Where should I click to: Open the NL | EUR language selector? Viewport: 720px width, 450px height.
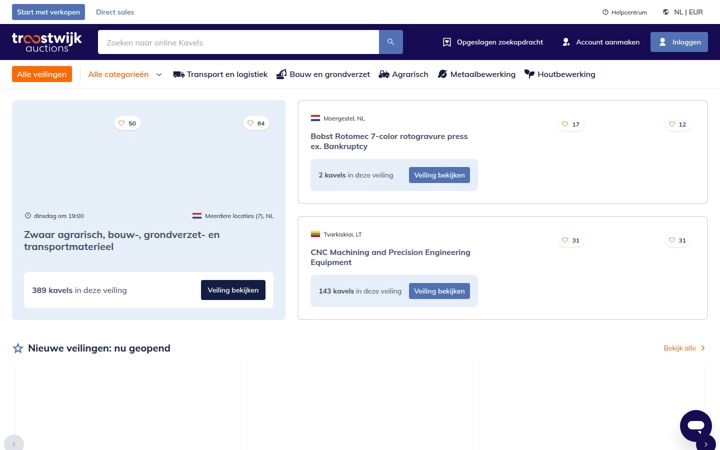click(x=683, y=12)
